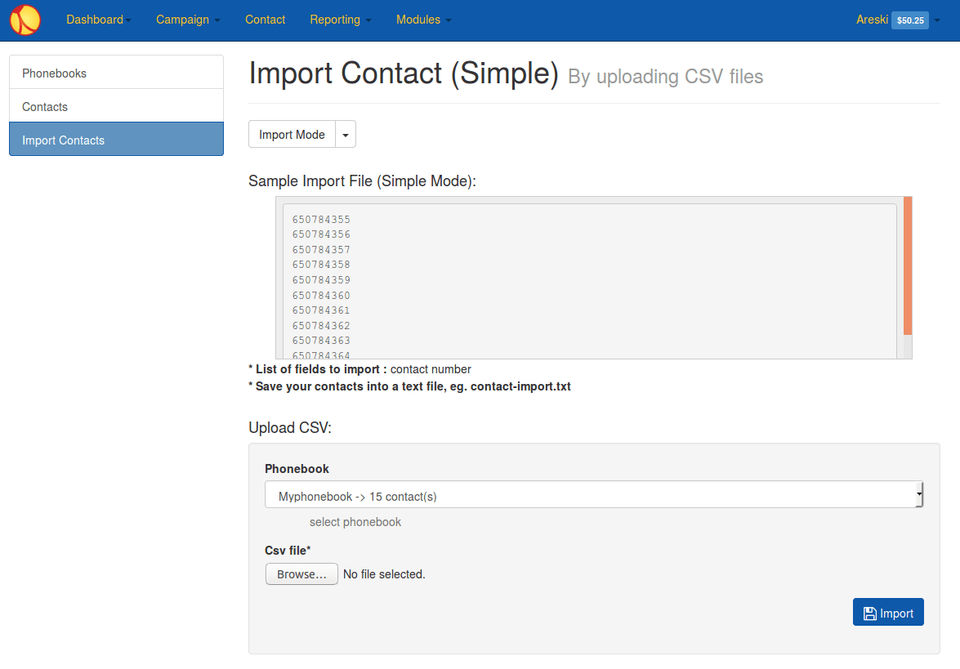This screenshot has width=960, height=669.
Task: Open the Areski user account menu
Action: [x=872, y=20]
